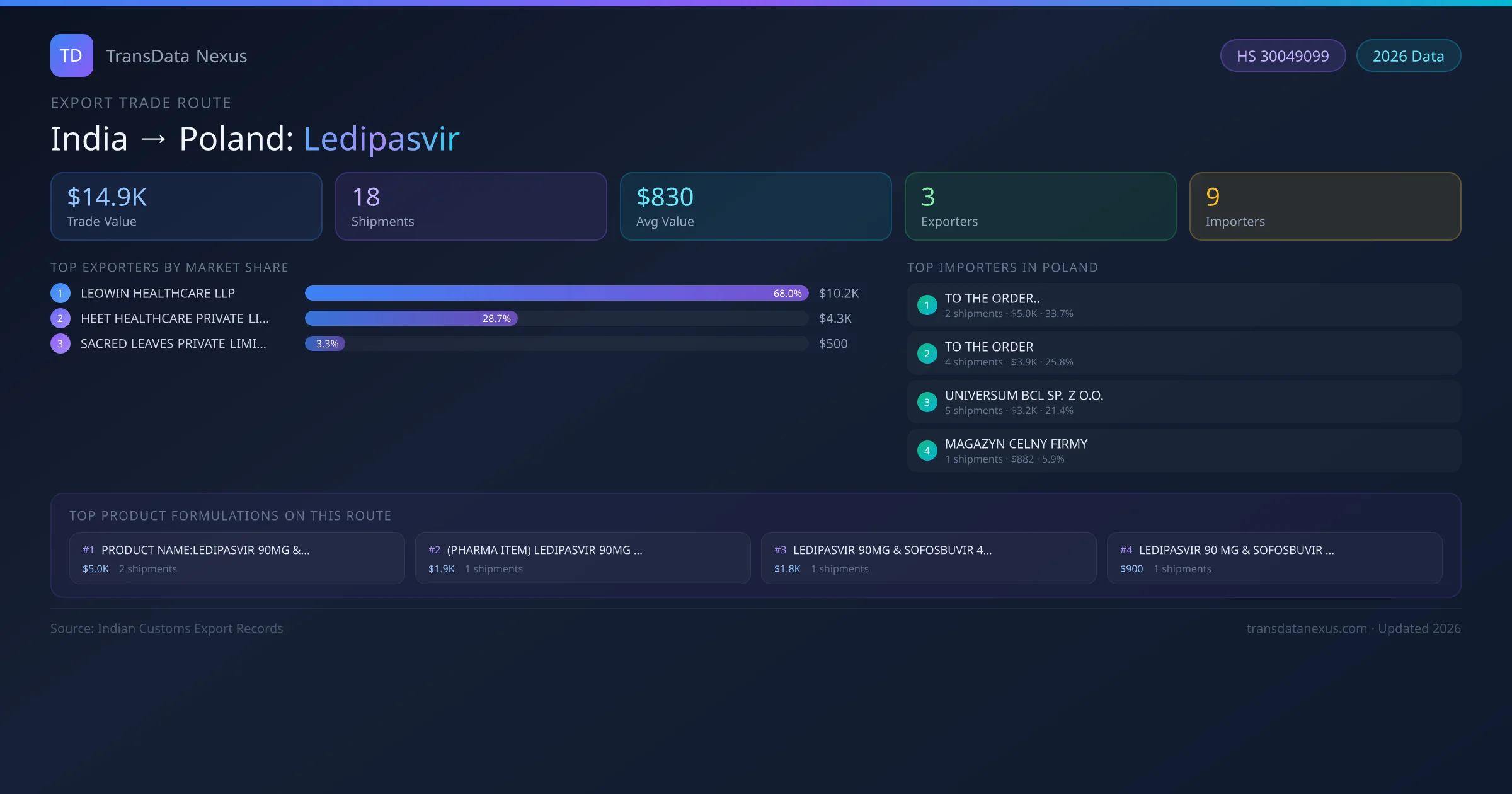The height and width of the screenshot is (794, 1512).
Task: Click rank 3 badge beside Sacred Leaves
Action: point(60,343)
